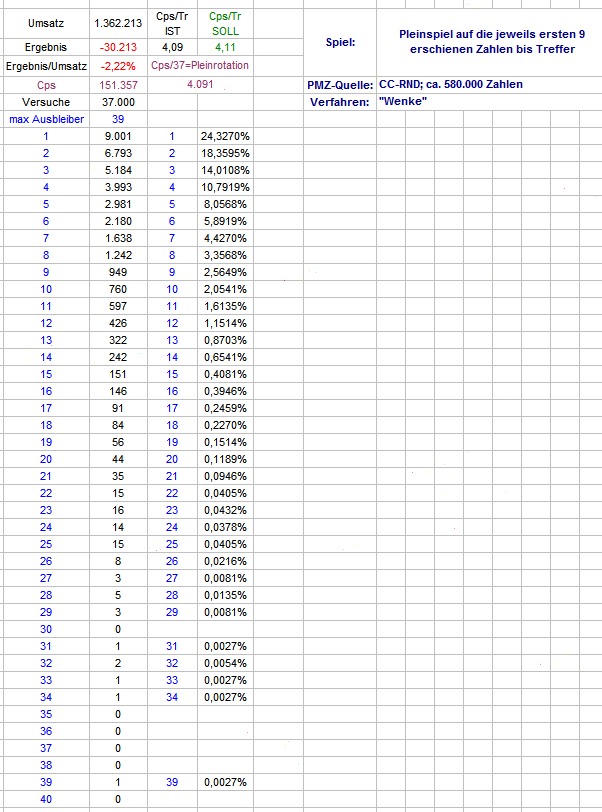This screenshot has width=602, height=812.
Task: Click the green SOLL value 4,11
Action: 225,47
